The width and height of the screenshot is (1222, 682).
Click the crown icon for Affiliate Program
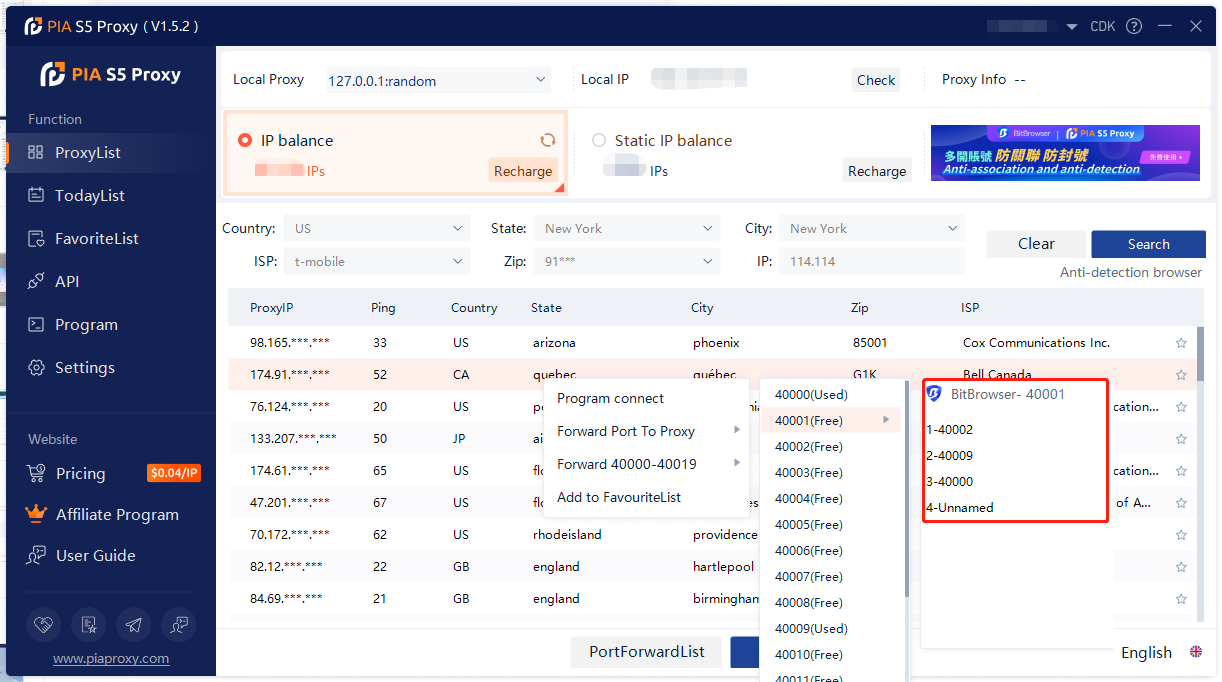[x=37, y=514]
